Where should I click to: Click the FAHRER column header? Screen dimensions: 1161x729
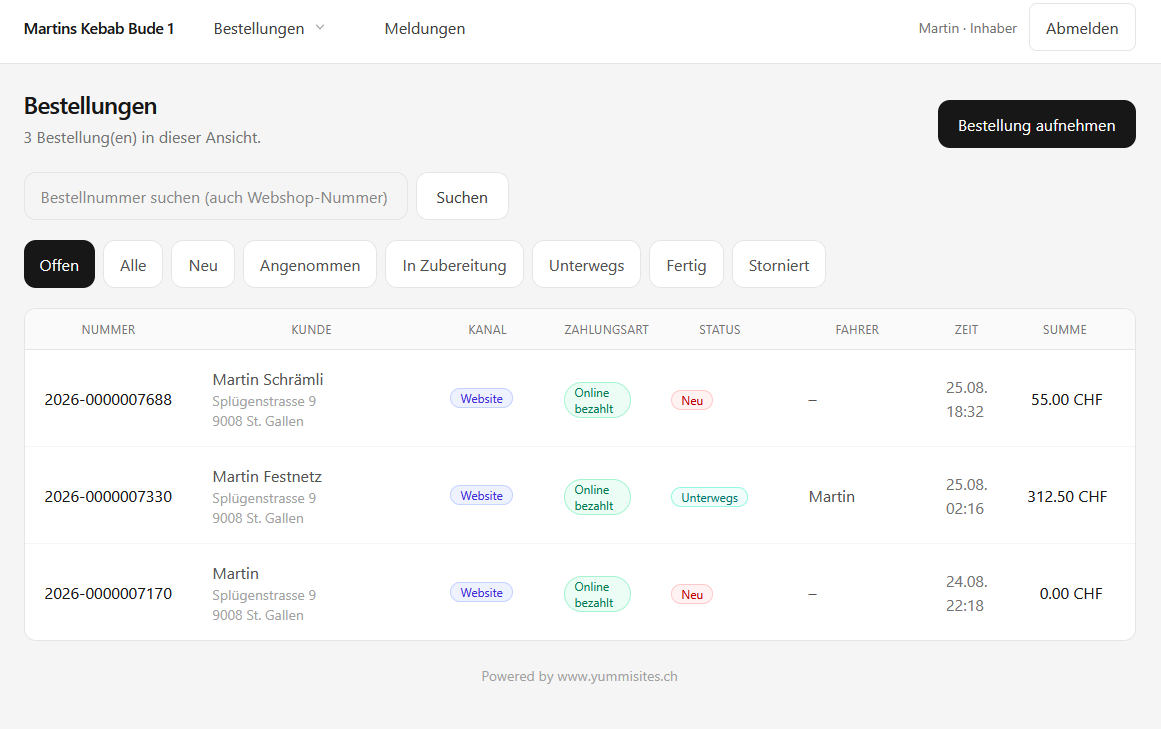pyautogui.click(x=857, y=330)
